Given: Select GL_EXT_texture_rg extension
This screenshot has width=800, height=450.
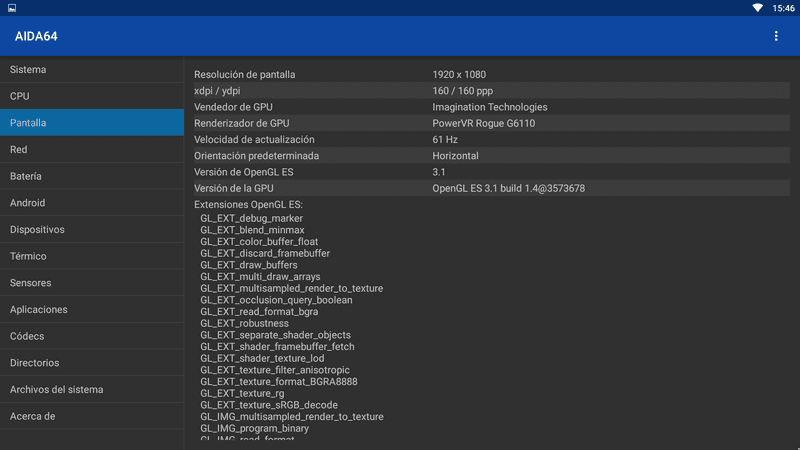Looking at the screenshot, I should [242, 393].
